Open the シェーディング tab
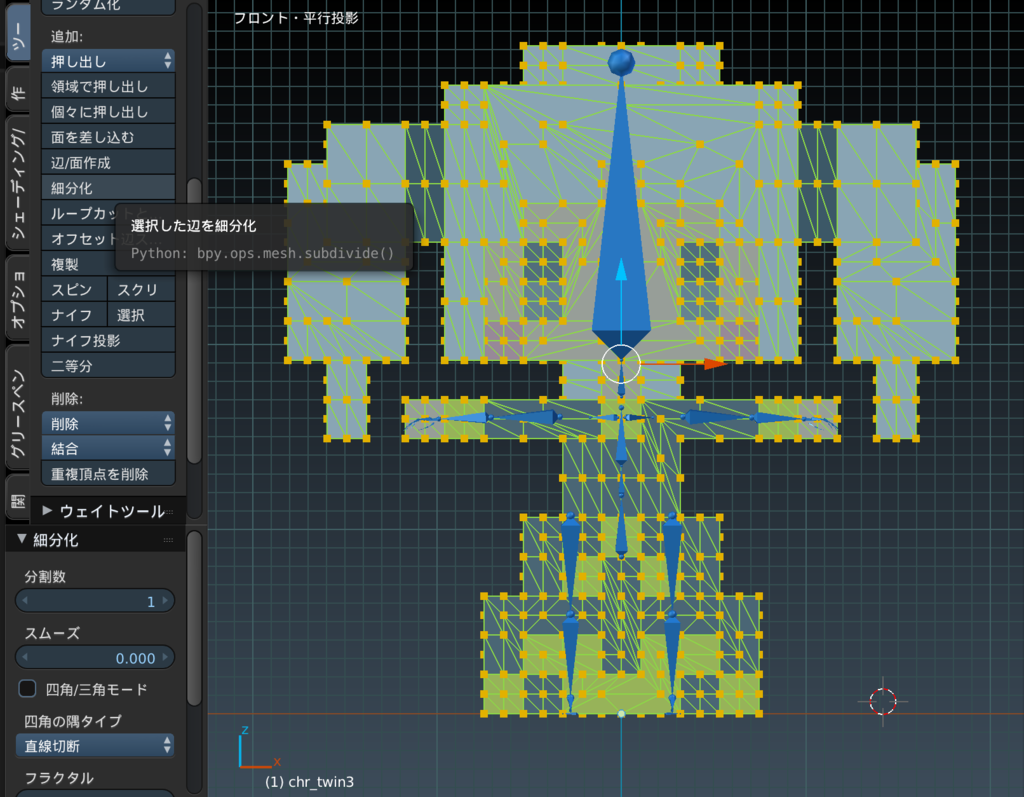Image resolution: width=1024 pixels, height=797 pixels. coord(18,184)
